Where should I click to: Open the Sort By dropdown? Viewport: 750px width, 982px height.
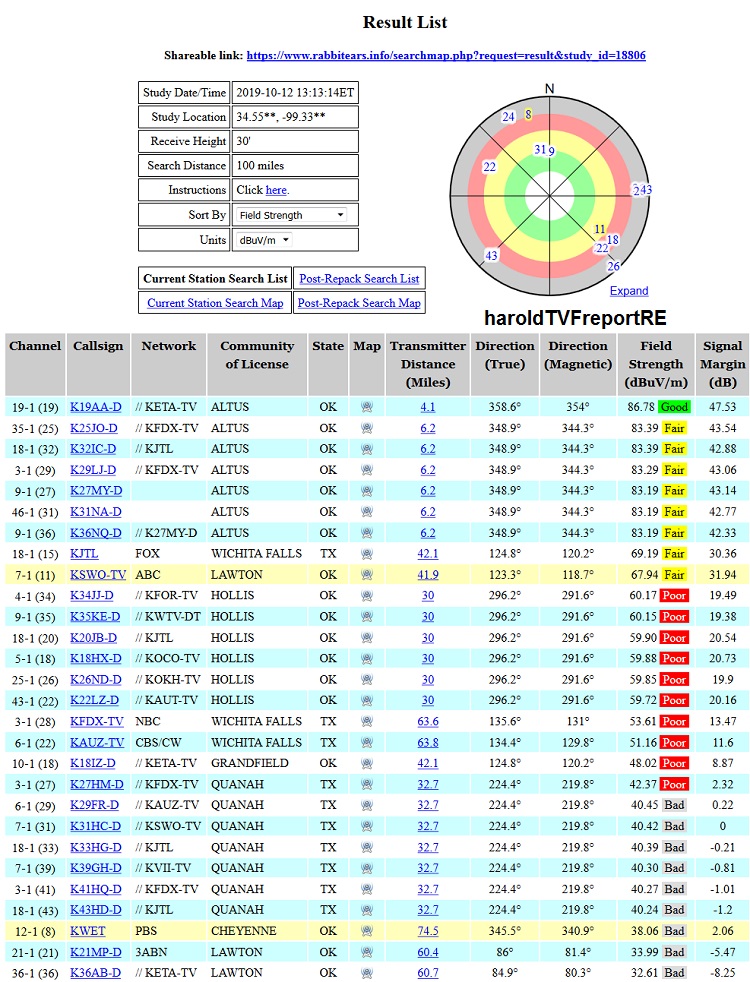pos(292,215)
